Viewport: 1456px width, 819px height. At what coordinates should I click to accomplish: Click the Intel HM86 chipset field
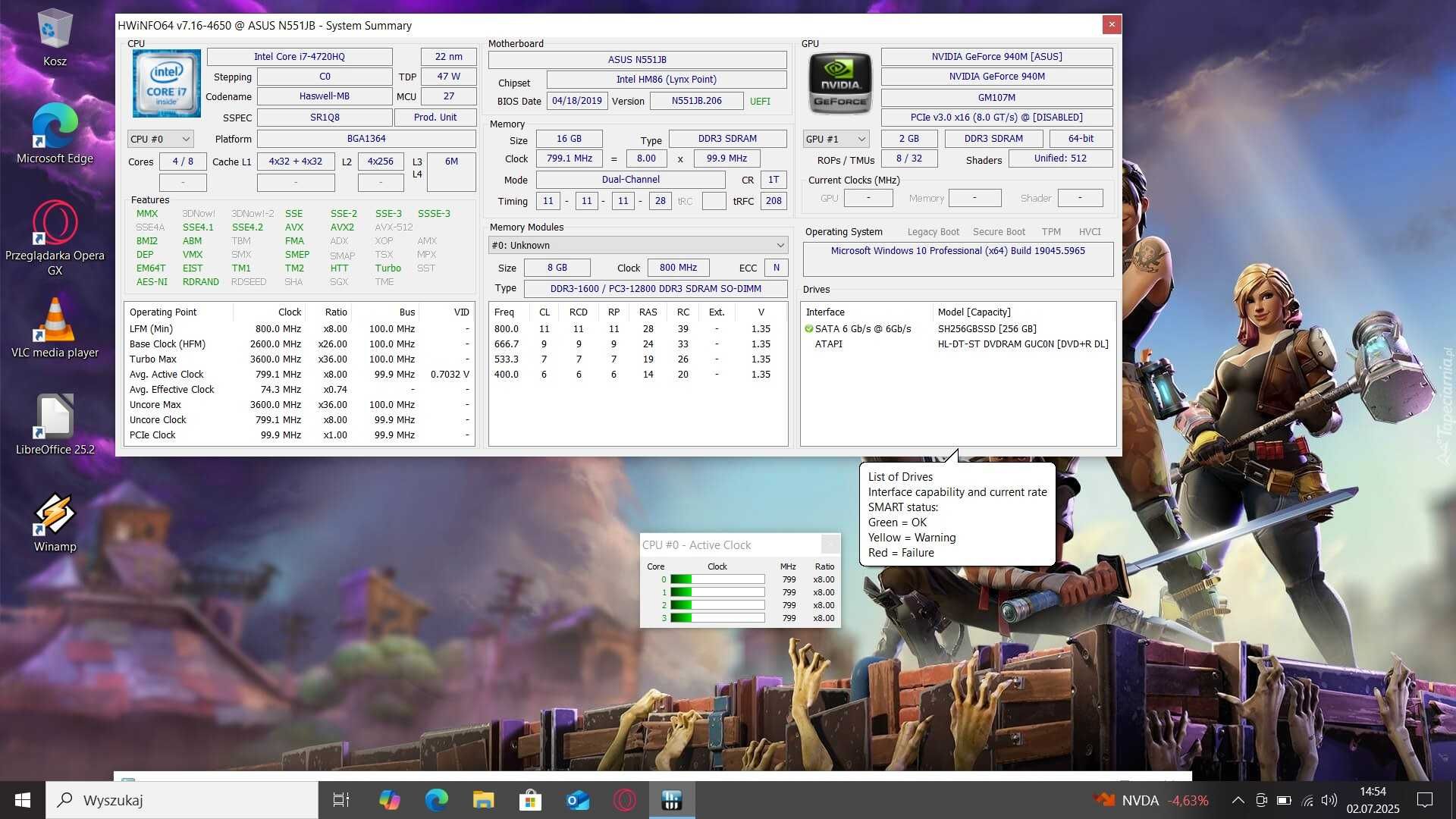667,80
